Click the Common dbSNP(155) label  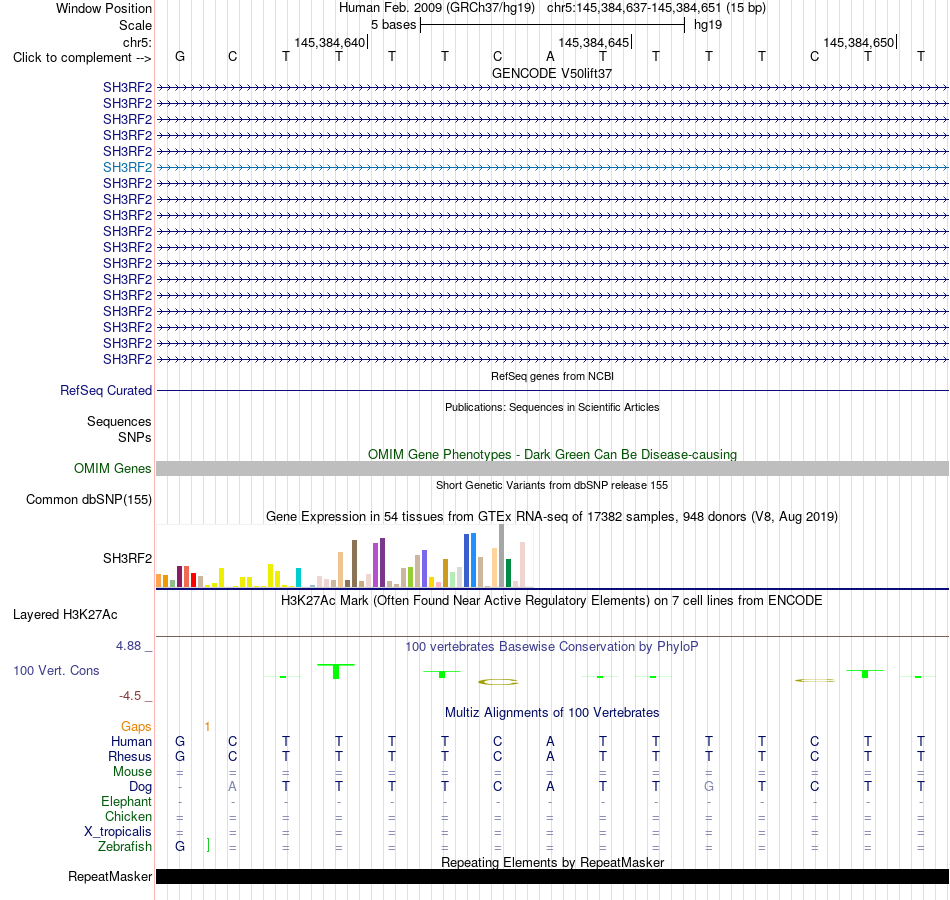(x=89, y=499)
